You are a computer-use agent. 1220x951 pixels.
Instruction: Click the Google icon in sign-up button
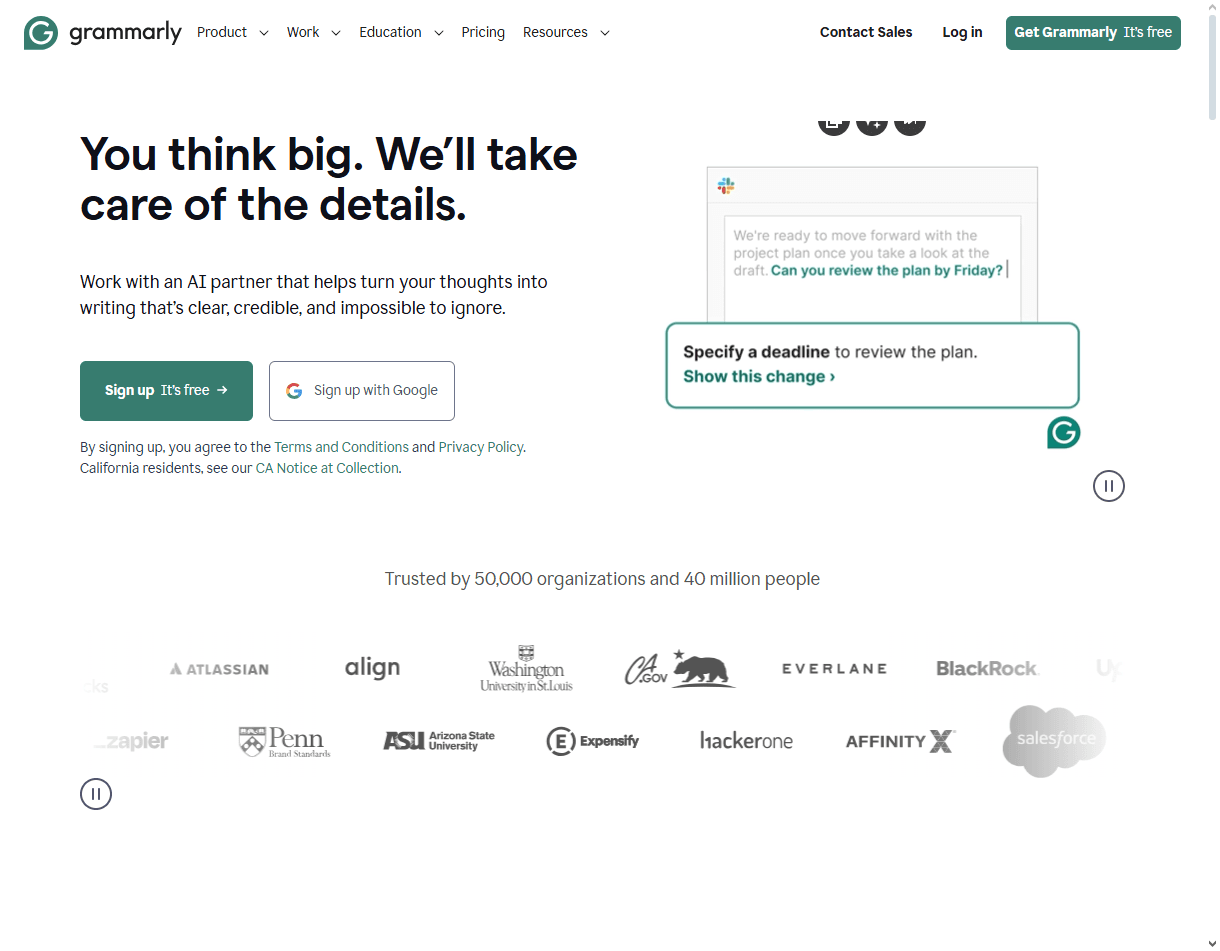coord(294,391)
